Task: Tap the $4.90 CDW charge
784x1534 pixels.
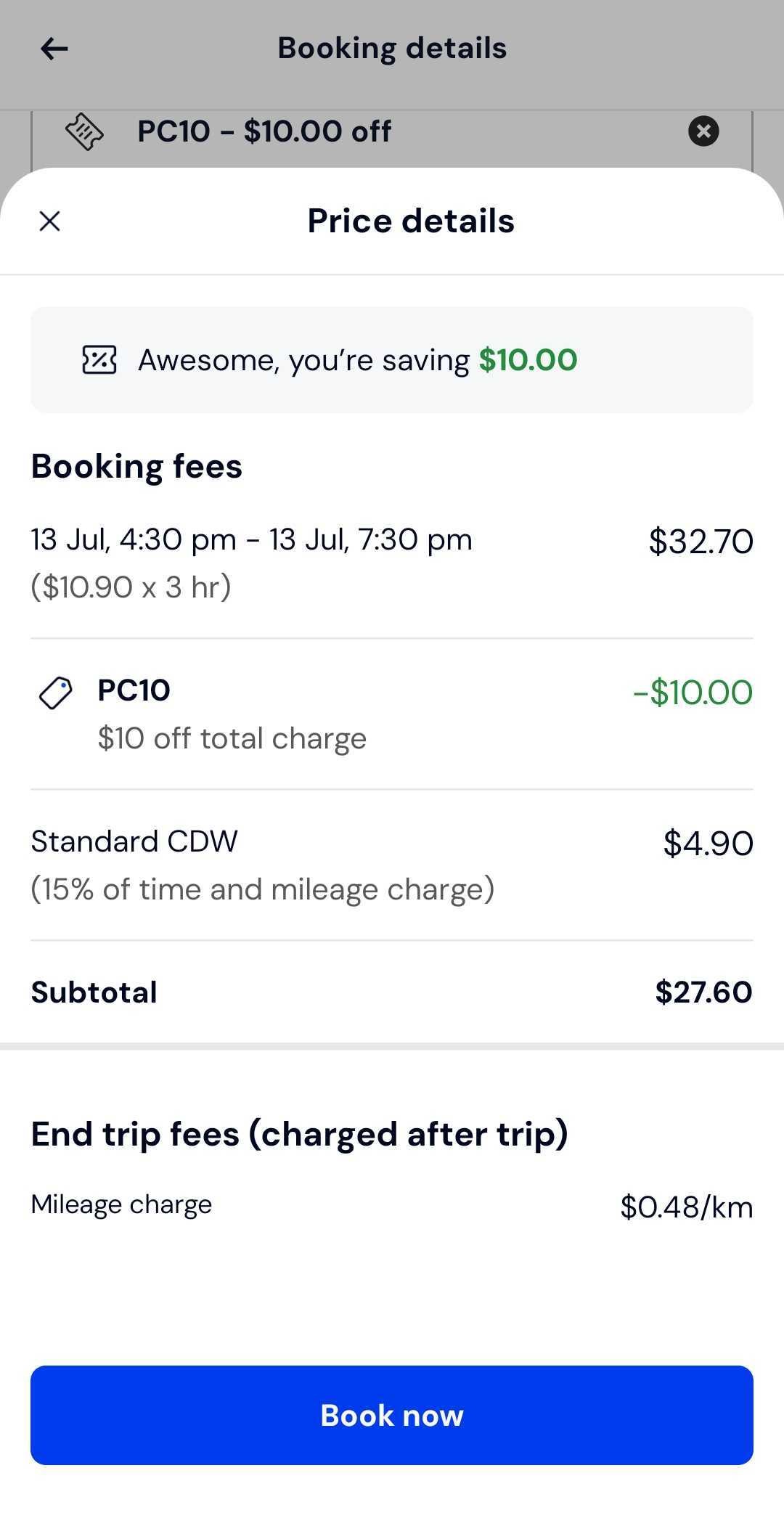Action: click(709, 844)
